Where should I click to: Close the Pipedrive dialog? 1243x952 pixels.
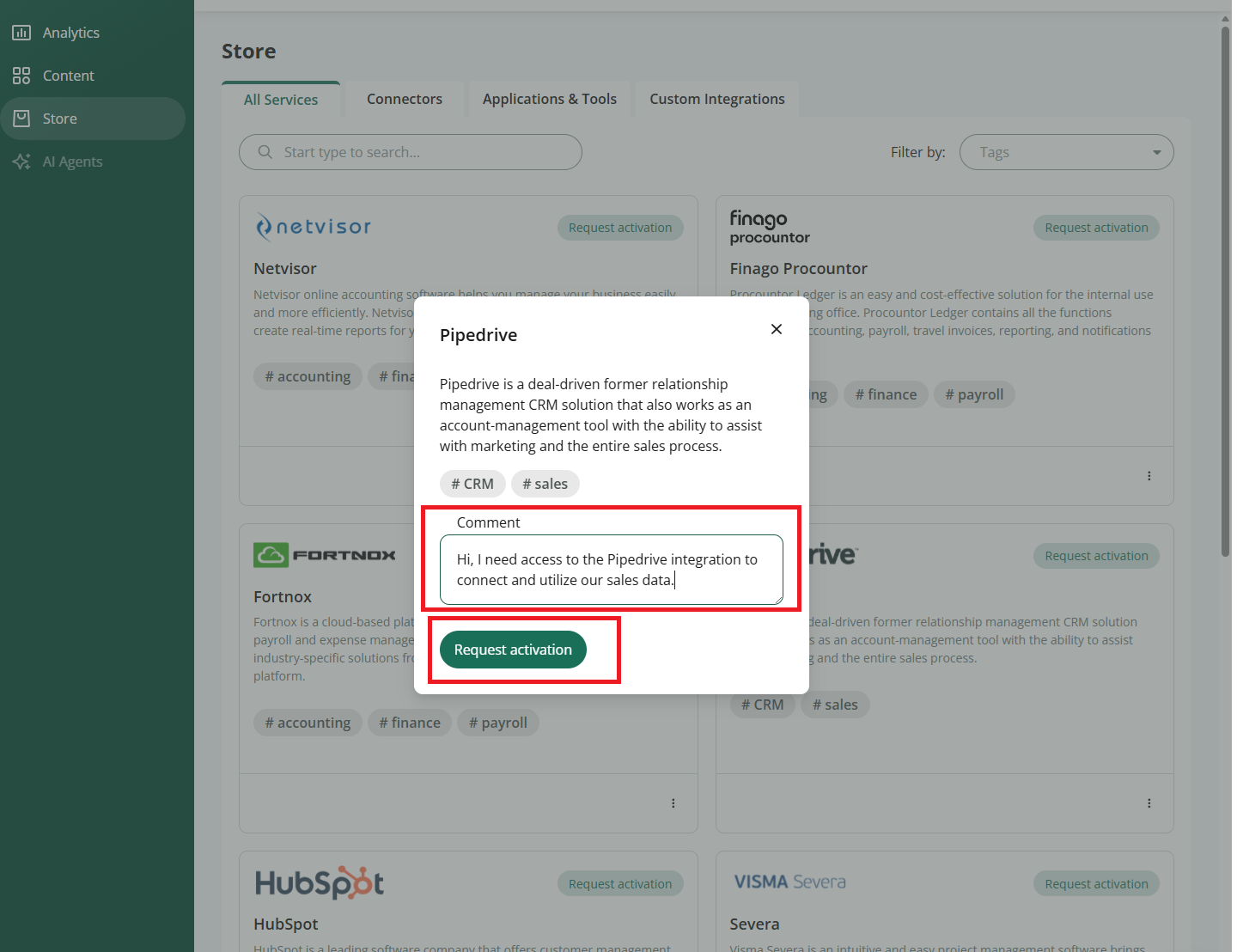(777, 329)
